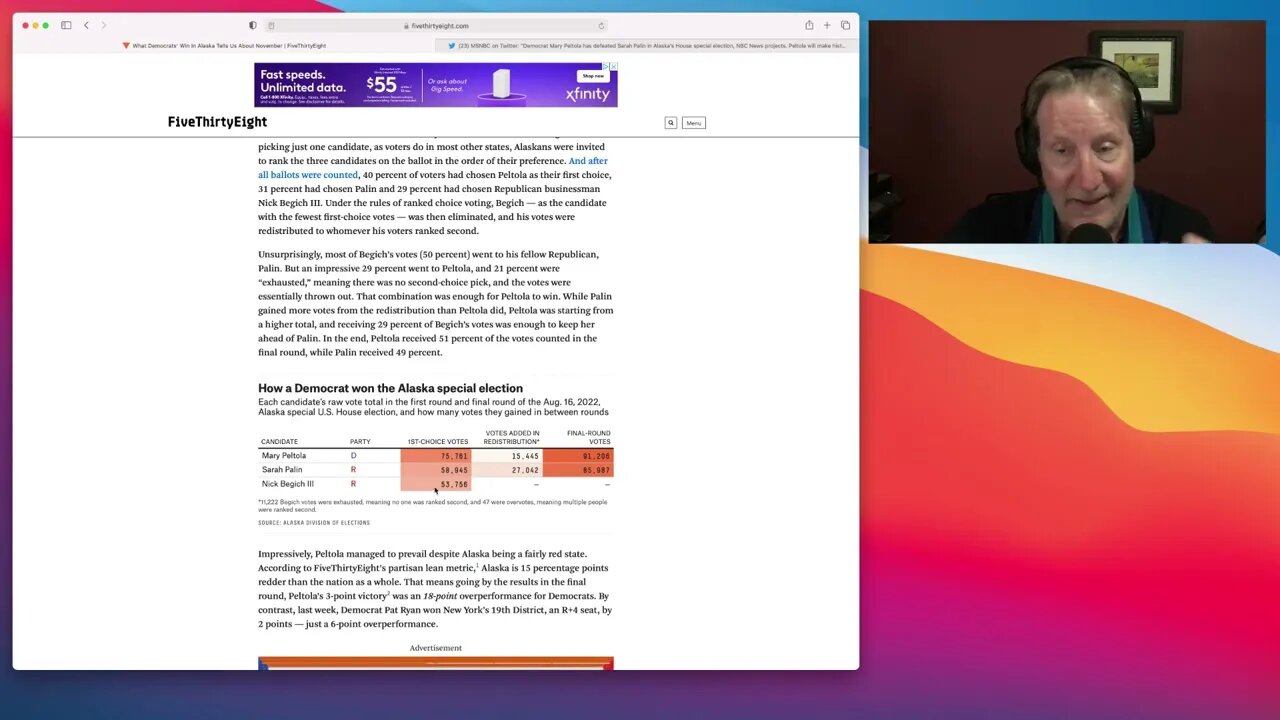Image resolution: width=1280 pixels, height=720 pixels.
Task: Click the 'CANDIDATE' column header
Action: [279, 442]
